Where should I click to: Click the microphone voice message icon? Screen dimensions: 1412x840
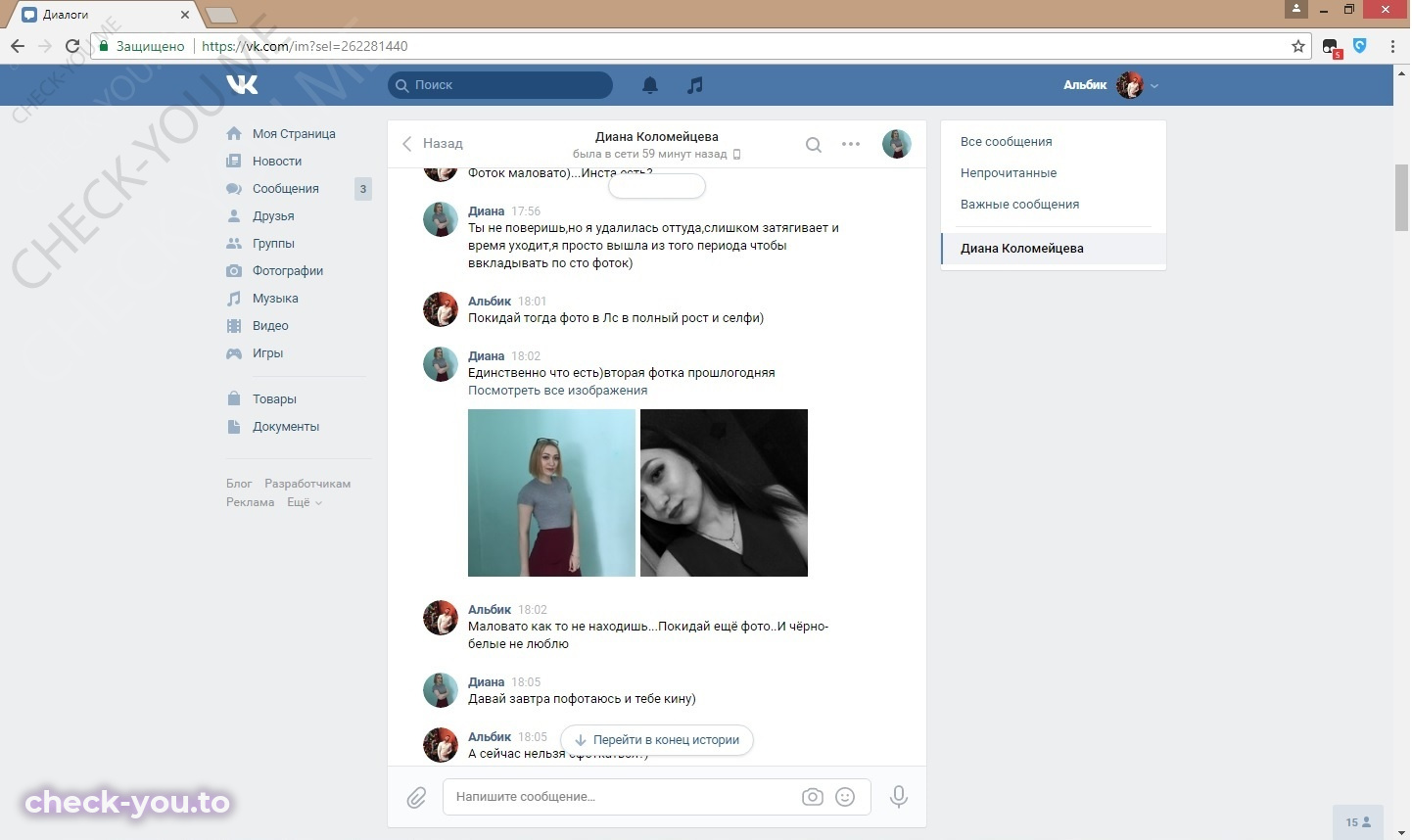point(899,797)
